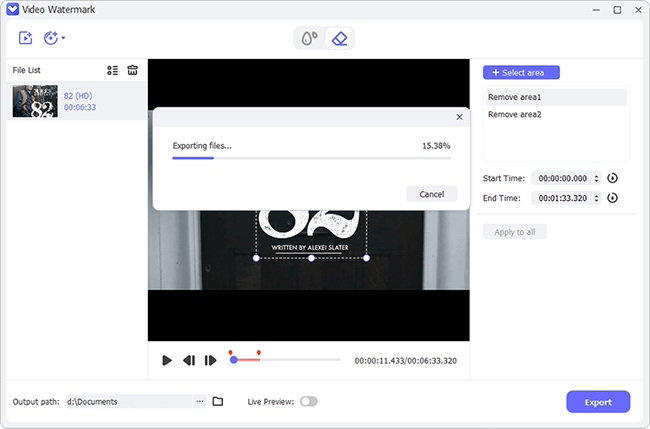Minimize the Video Watermark window
The height and width of the screenshot is (429, 650).
(x=596, y=10)
